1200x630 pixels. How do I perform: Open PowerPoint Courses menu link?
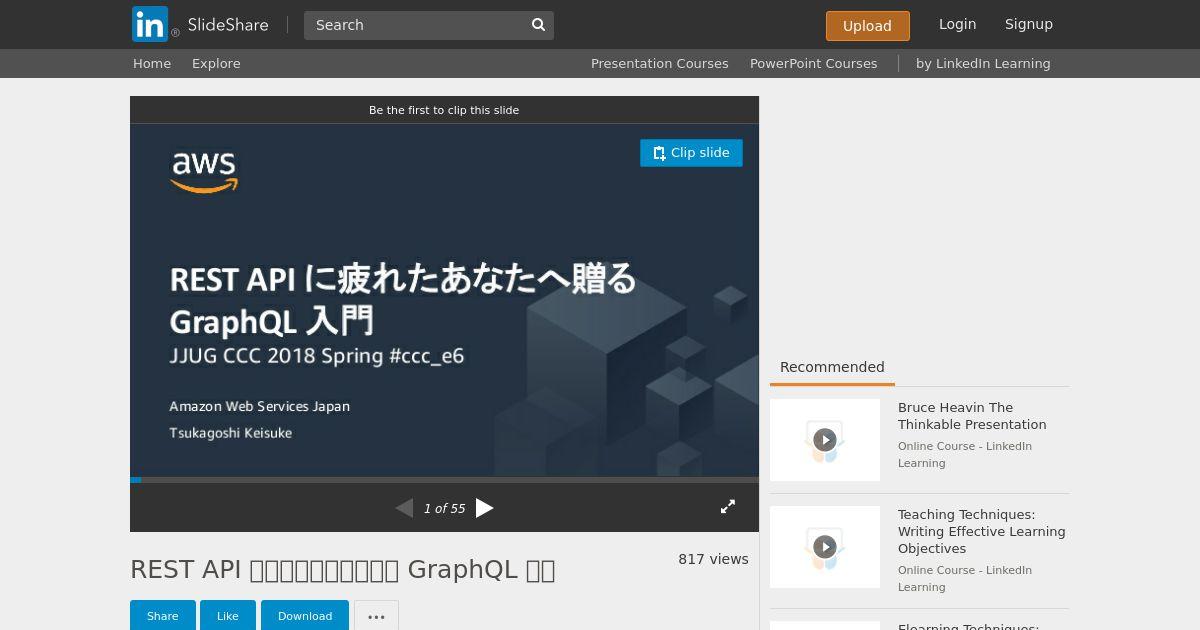click(x=814, y=63)
